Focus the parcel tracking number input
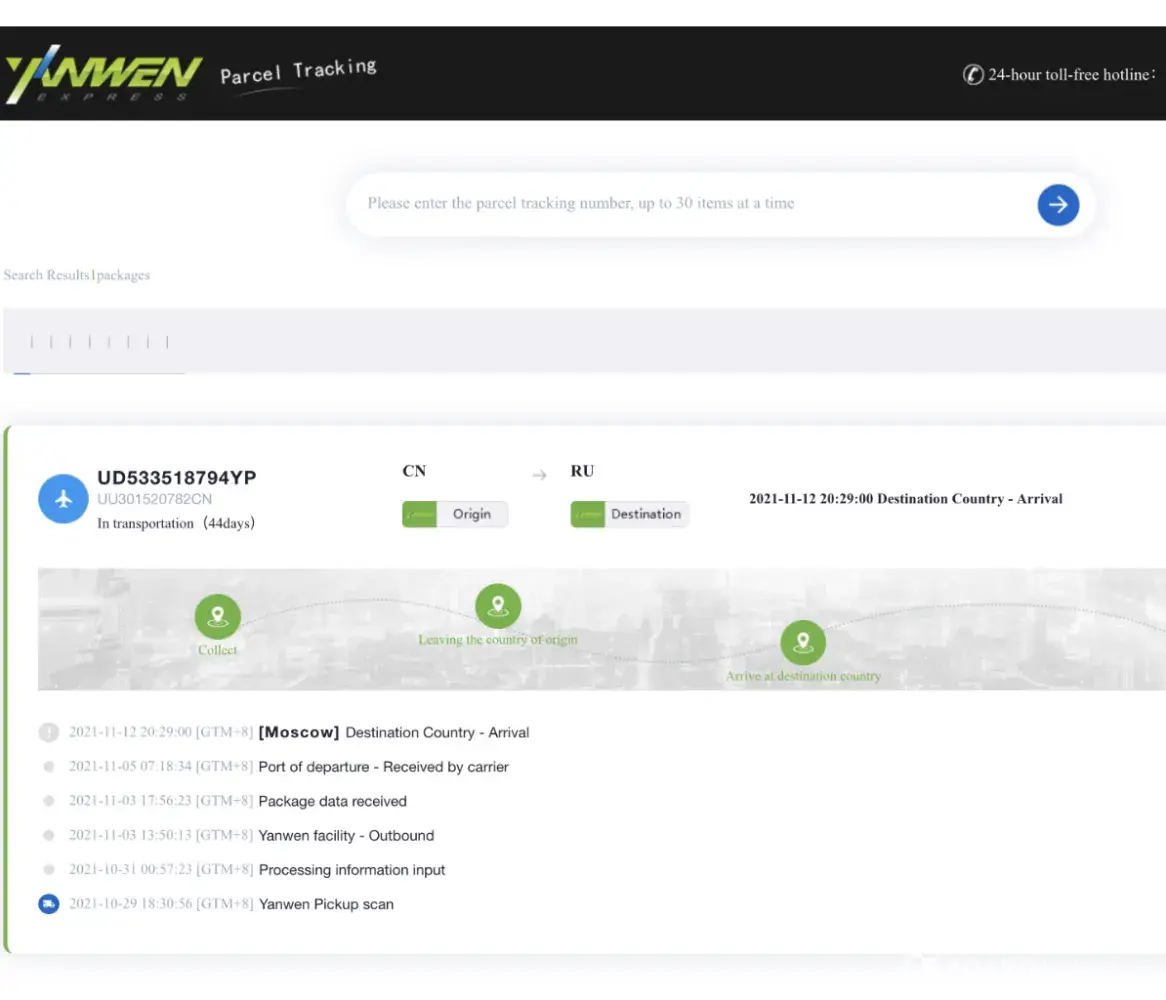The width and height of the screenshot is (1166, 1000). pyautogui.click(x=692, y=204)
